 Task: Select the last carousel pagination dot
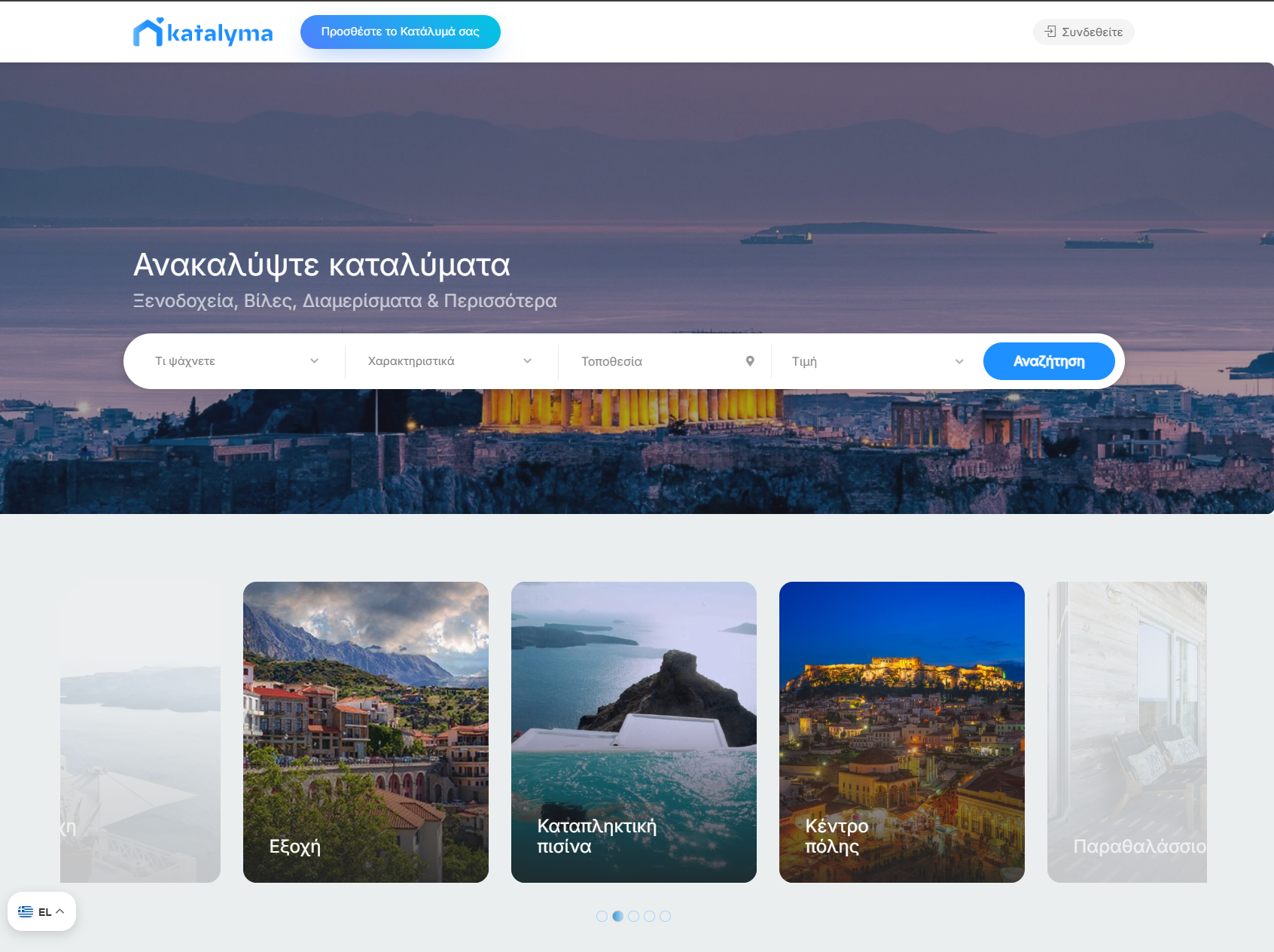[666, 916]
